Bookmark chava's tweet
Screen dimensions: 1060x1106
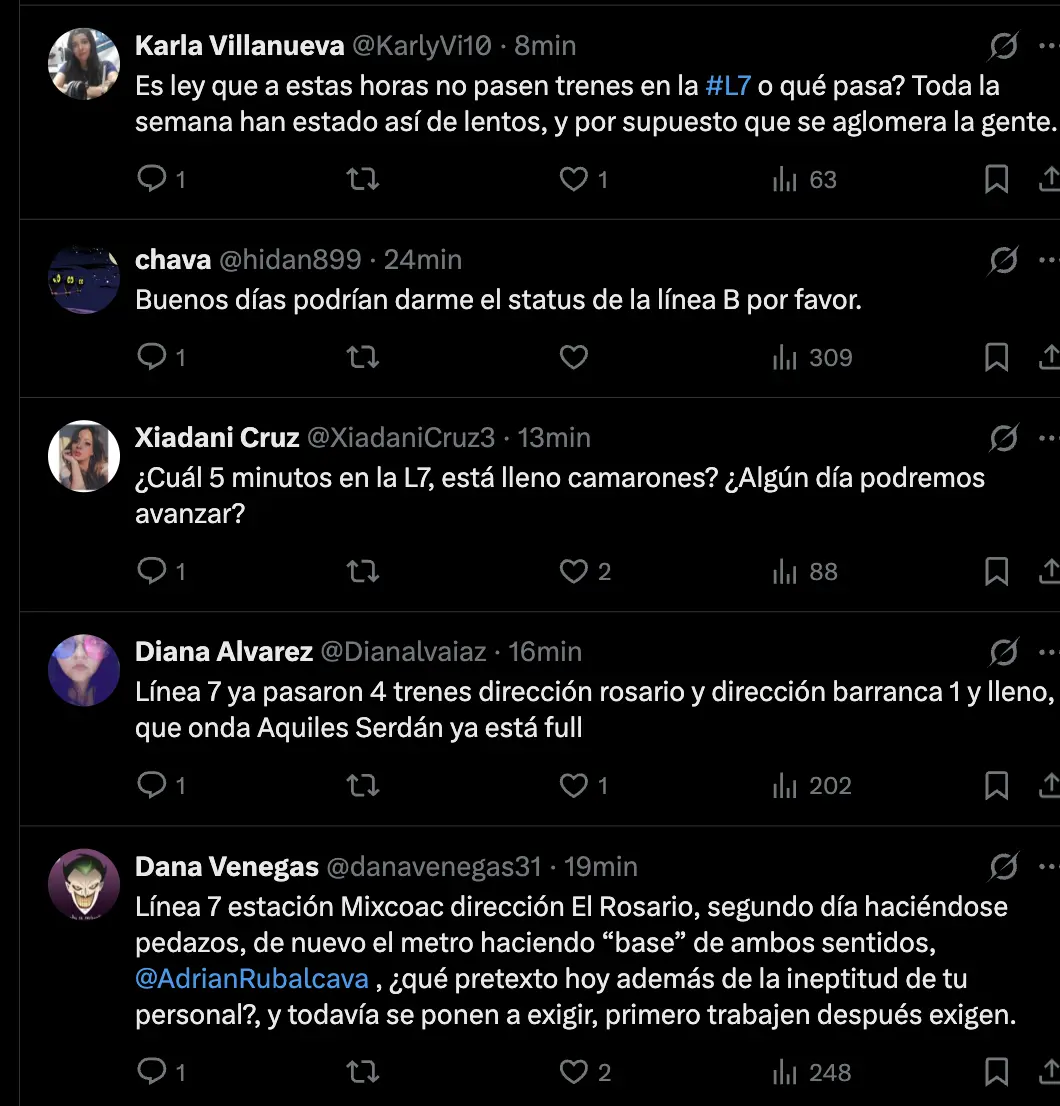click(x=996, y=357)
